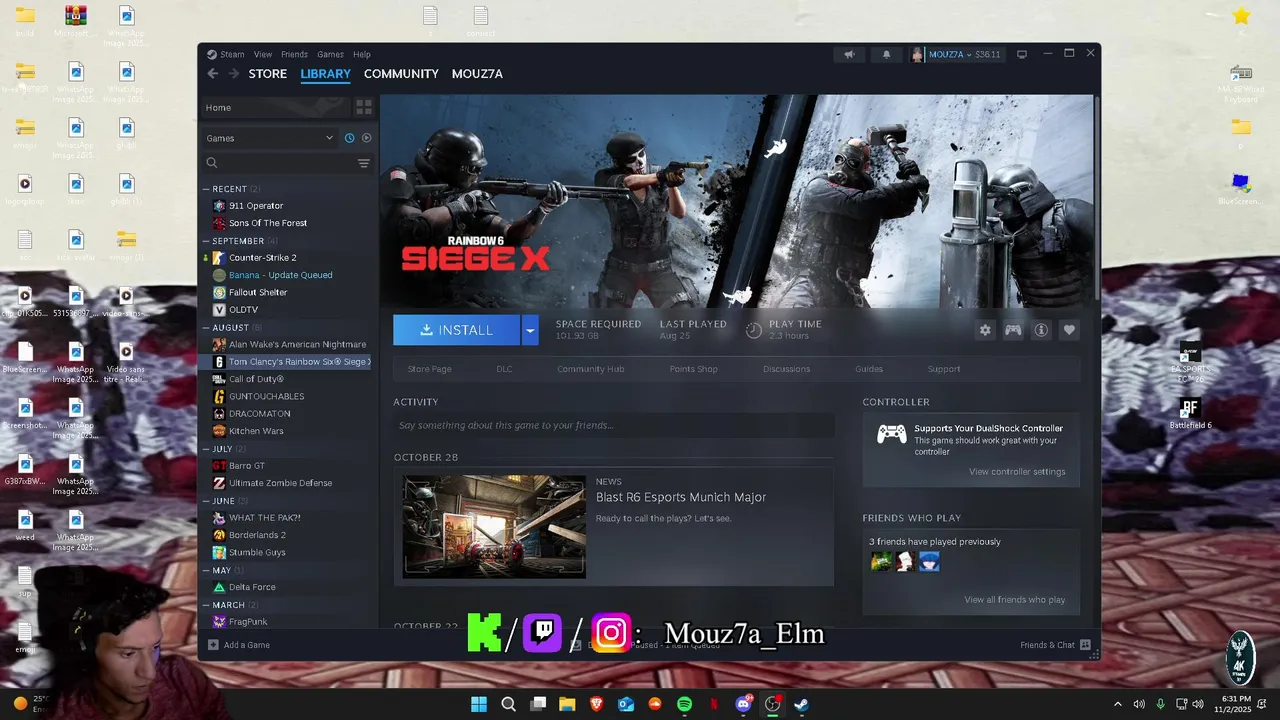Open the Friends & Chat icon
This screenshot has width=1280, height=720.
1085,645
